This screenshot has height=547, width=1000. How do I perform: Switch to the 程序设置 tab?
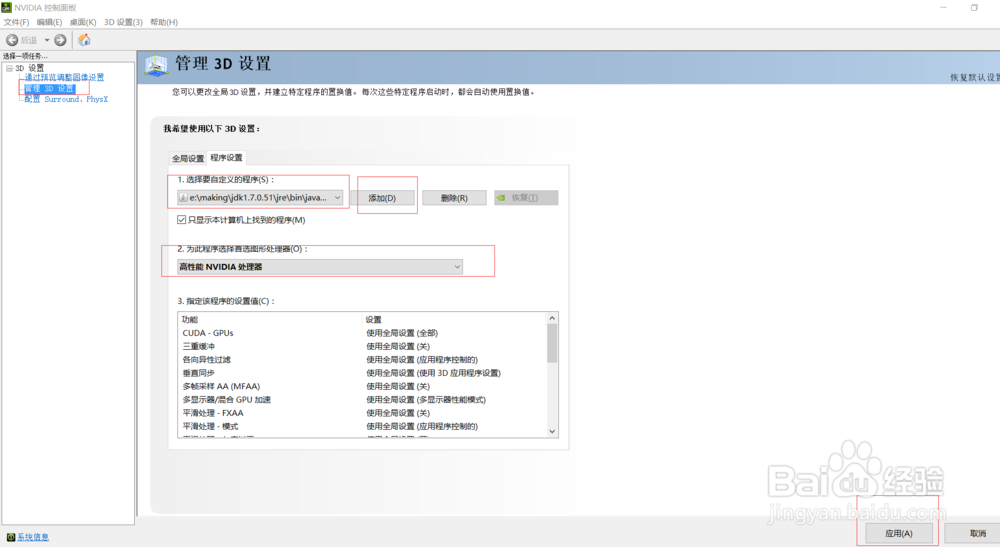tap(226, 157)
